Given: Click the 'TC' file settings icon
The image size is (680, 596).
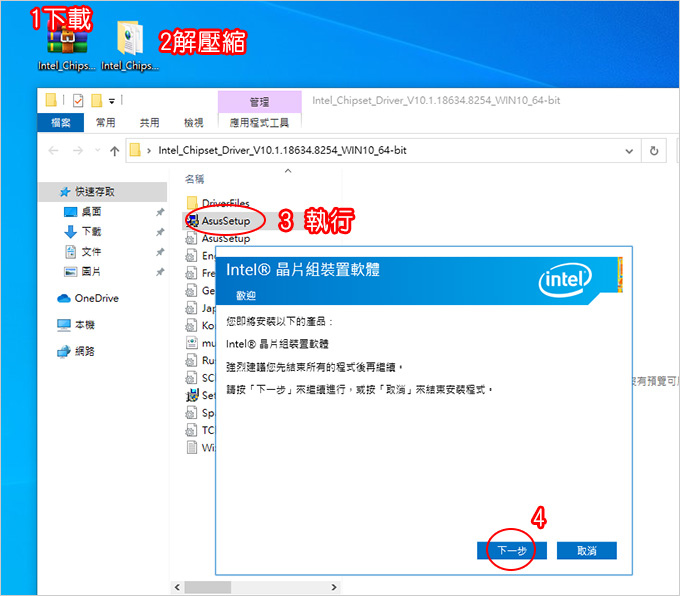Looking at the screenshot, I should tap(191, 430).
